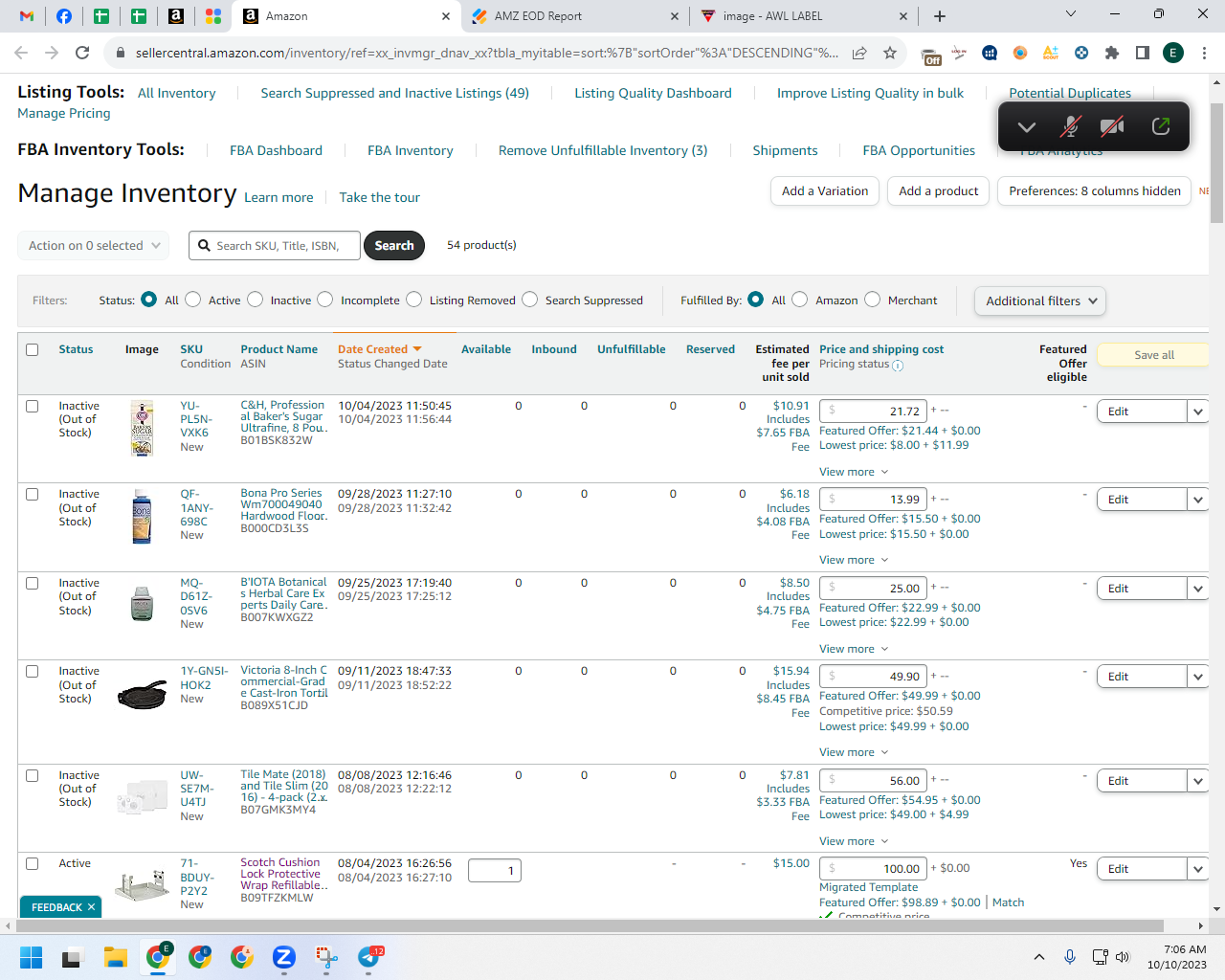
Task: Select the Inactive status radio button
Action: coord(256,300)
